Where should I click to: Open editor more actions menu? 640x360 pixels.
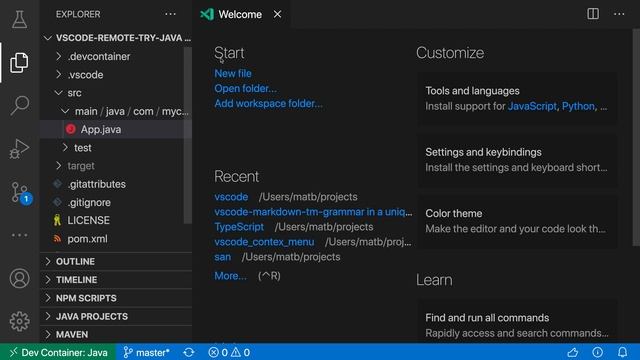[x=619, y=14]
